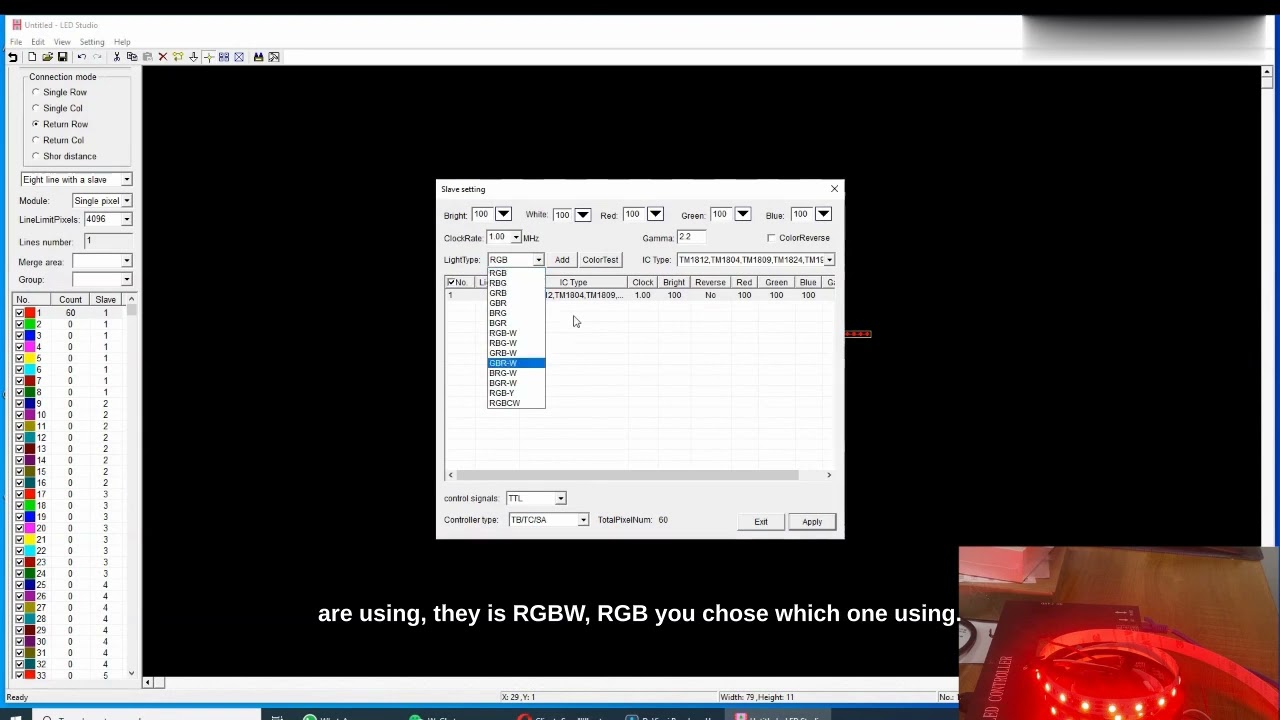
Task: Open the control signals TTL dropdown
Action: [560, 498]
